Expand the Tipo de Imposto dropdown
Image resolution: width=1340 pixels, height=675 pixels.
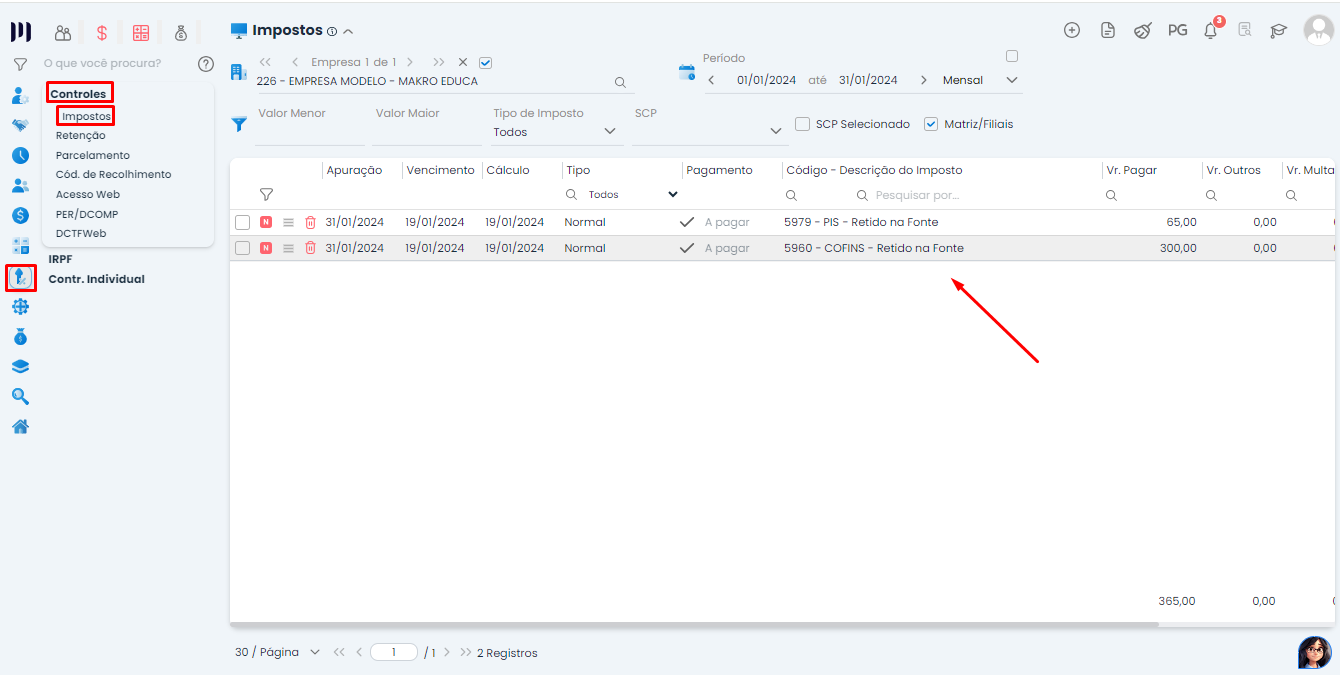(x=610, y=131)
